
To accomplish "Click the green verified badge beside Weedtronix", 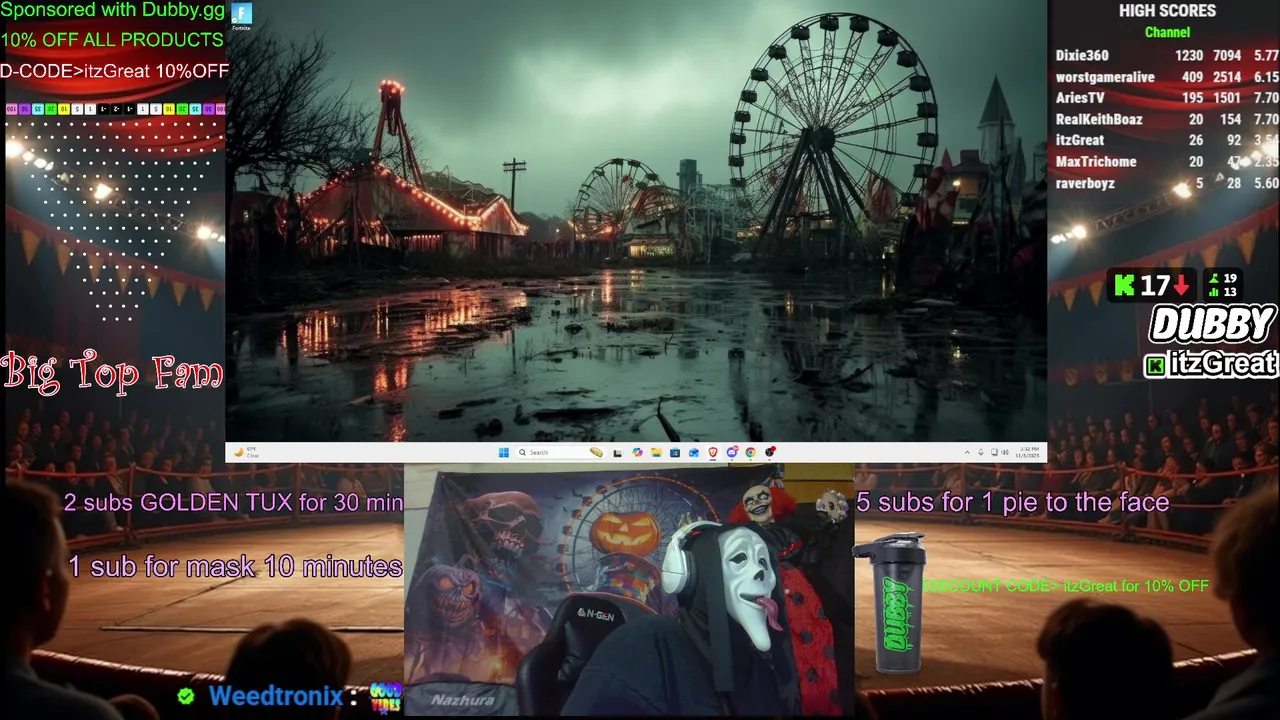I will pyautogui.click(x=185, y=696).
